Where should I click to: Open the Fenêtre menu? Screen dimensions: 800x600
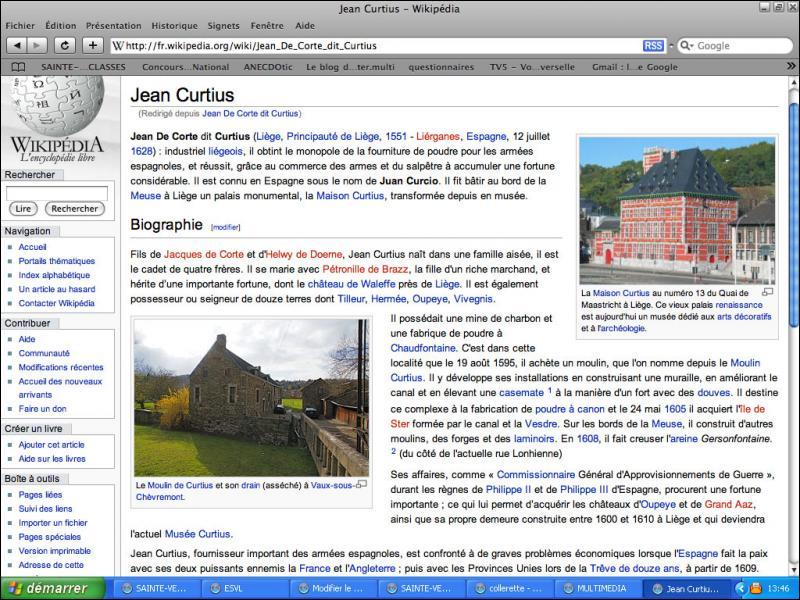pos(267,26)
